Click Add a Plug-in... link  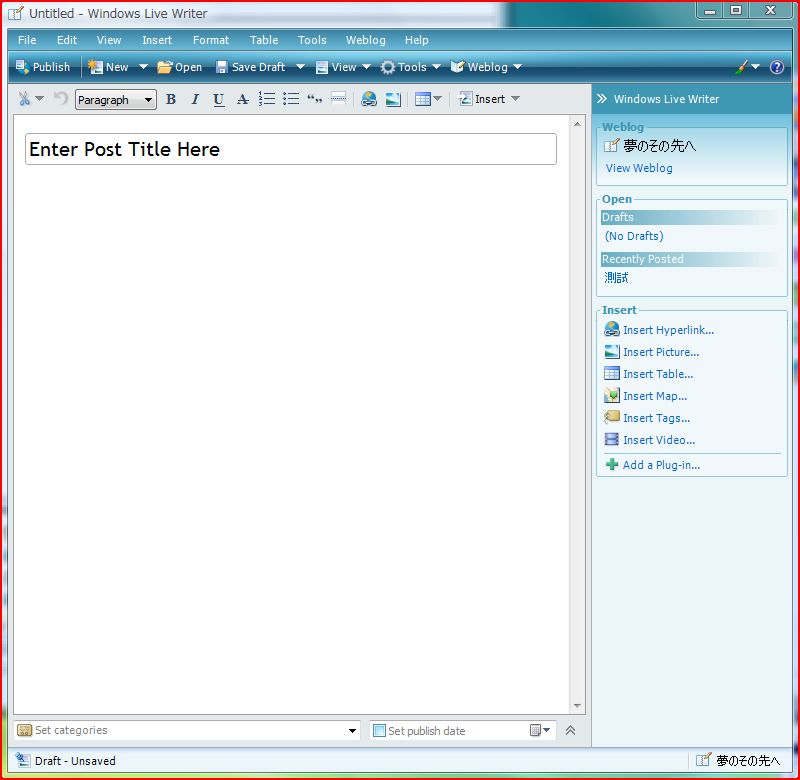pyautogui.click(x=661, y=465)
